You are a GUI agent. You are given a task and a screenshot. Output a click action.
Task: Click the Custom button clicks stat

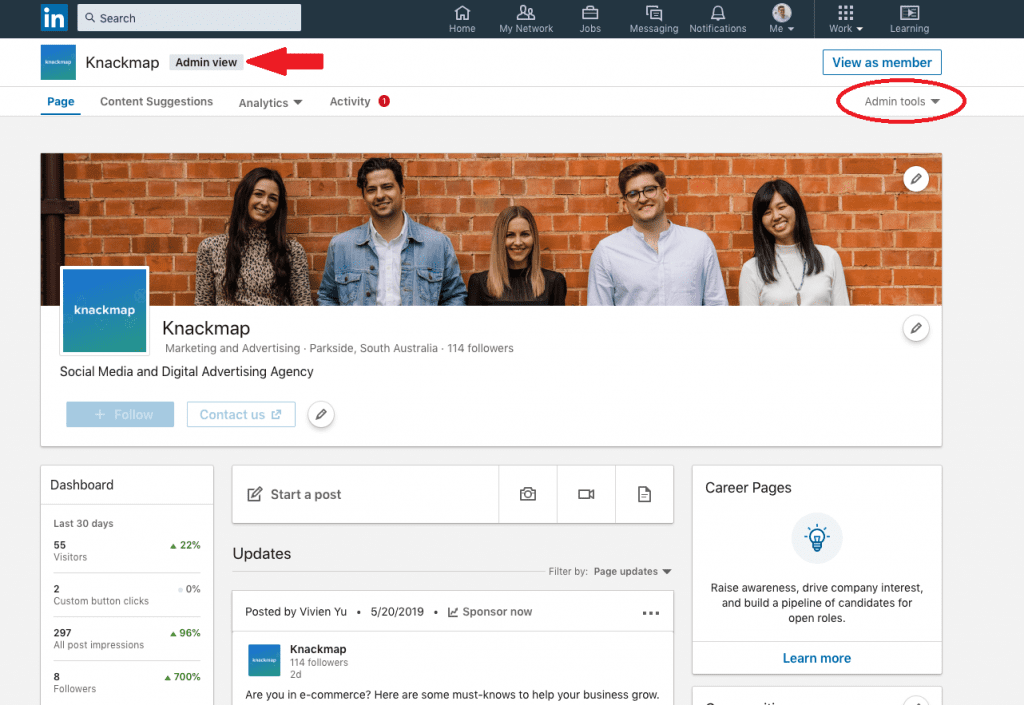click(x=127, y=594)
